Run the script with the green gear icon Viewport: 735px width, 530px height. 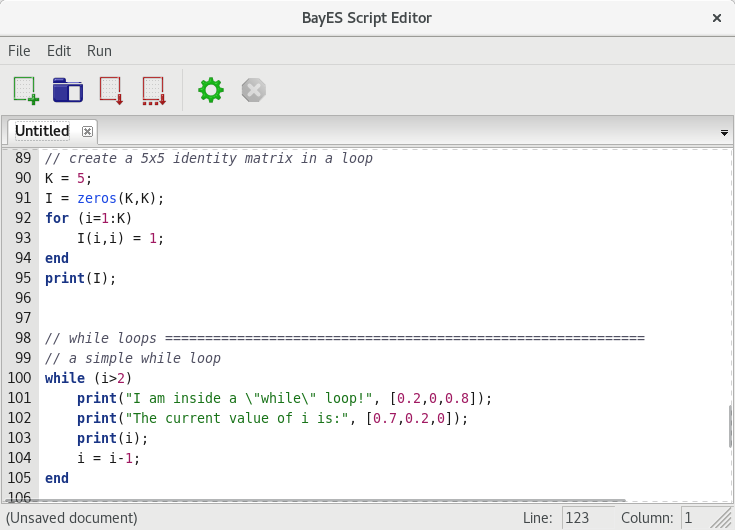[x=211, y=90]
